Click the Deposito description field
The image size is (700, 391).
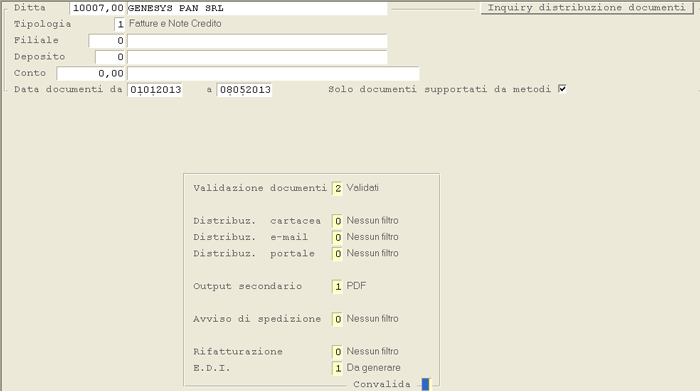[x=257, y=57]
